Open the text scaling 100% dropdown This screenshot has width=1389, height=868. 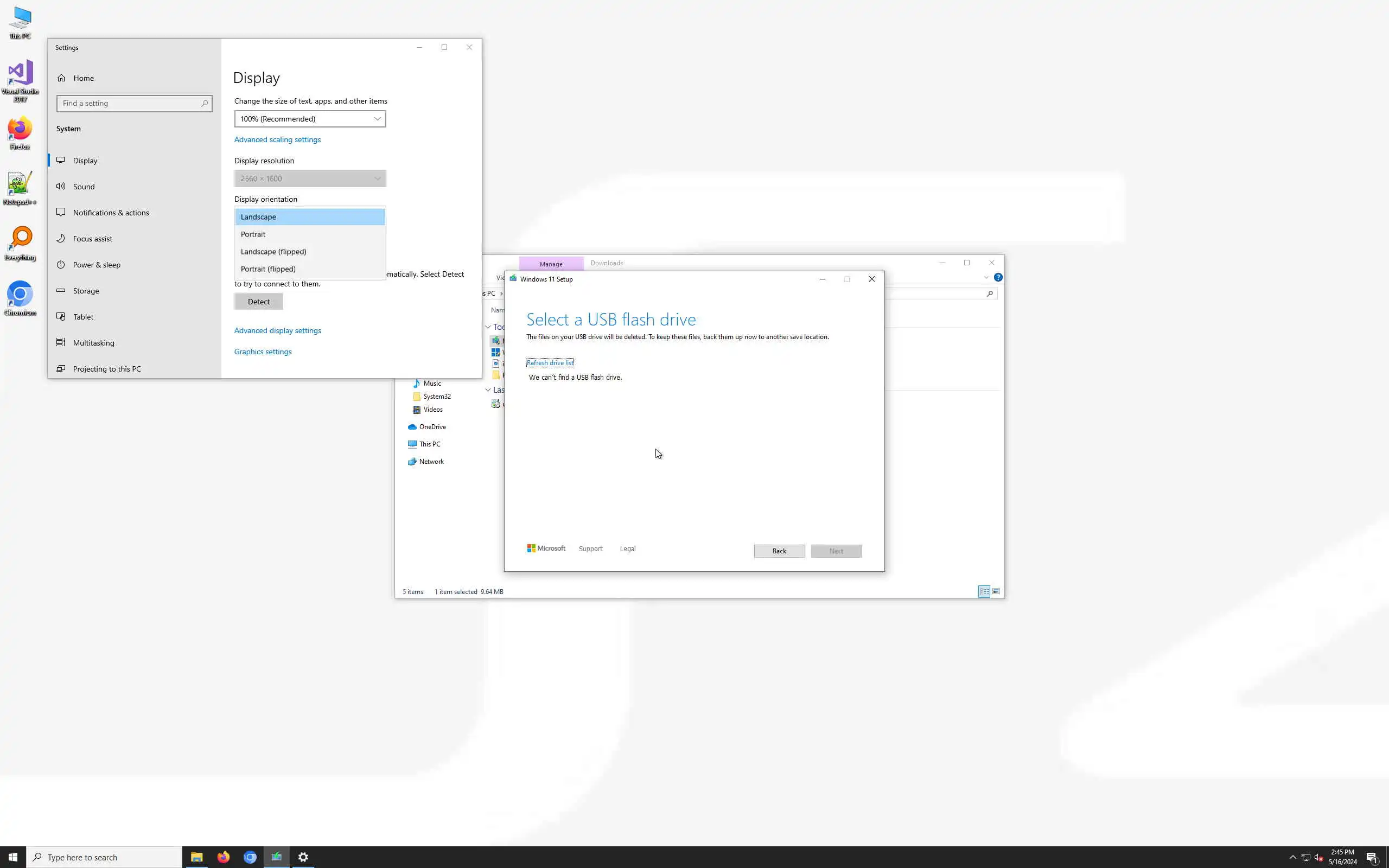310,119
